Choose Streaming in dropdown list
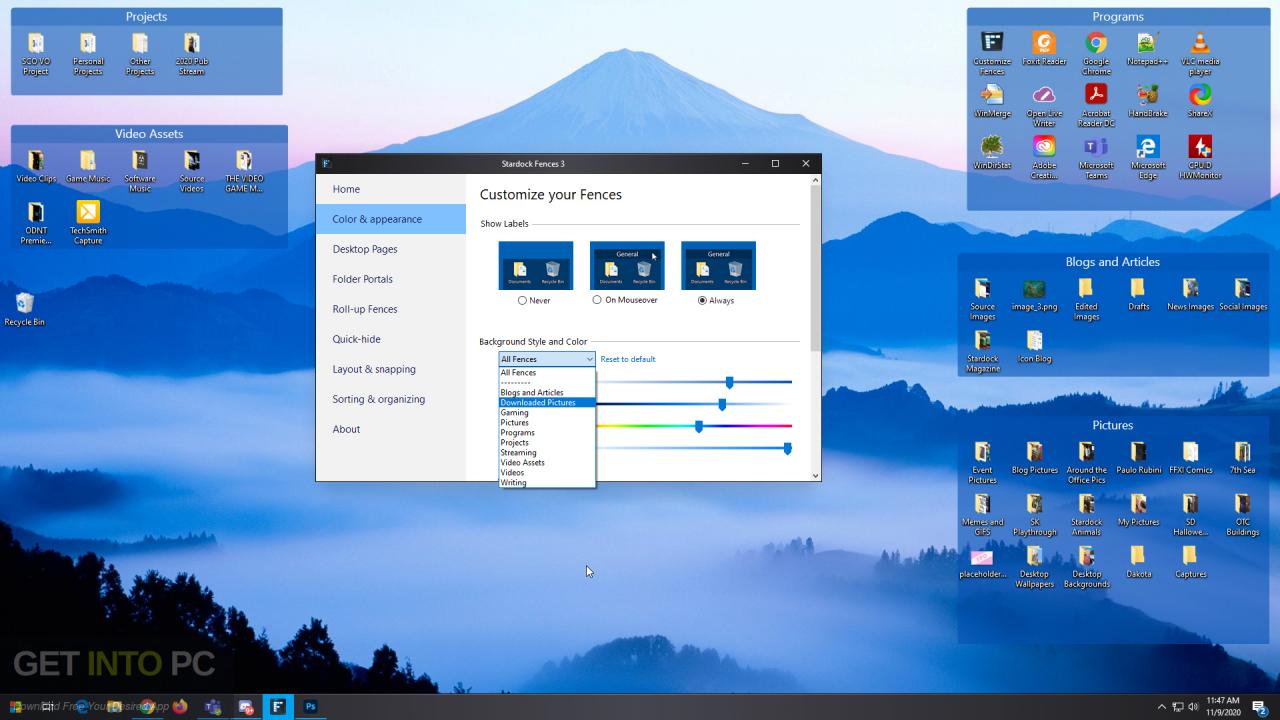The image size is (1280, 720). [x=547, y=452]
